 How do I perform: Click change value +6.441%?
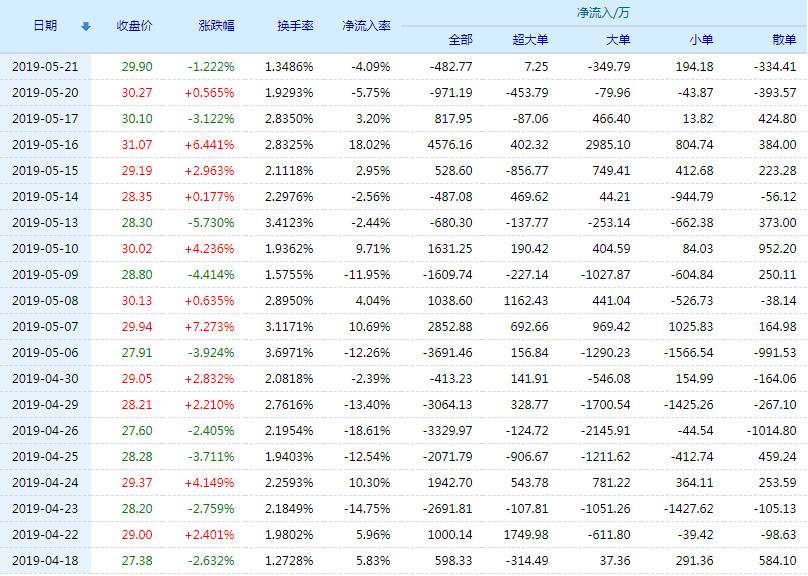coord(210,145)
